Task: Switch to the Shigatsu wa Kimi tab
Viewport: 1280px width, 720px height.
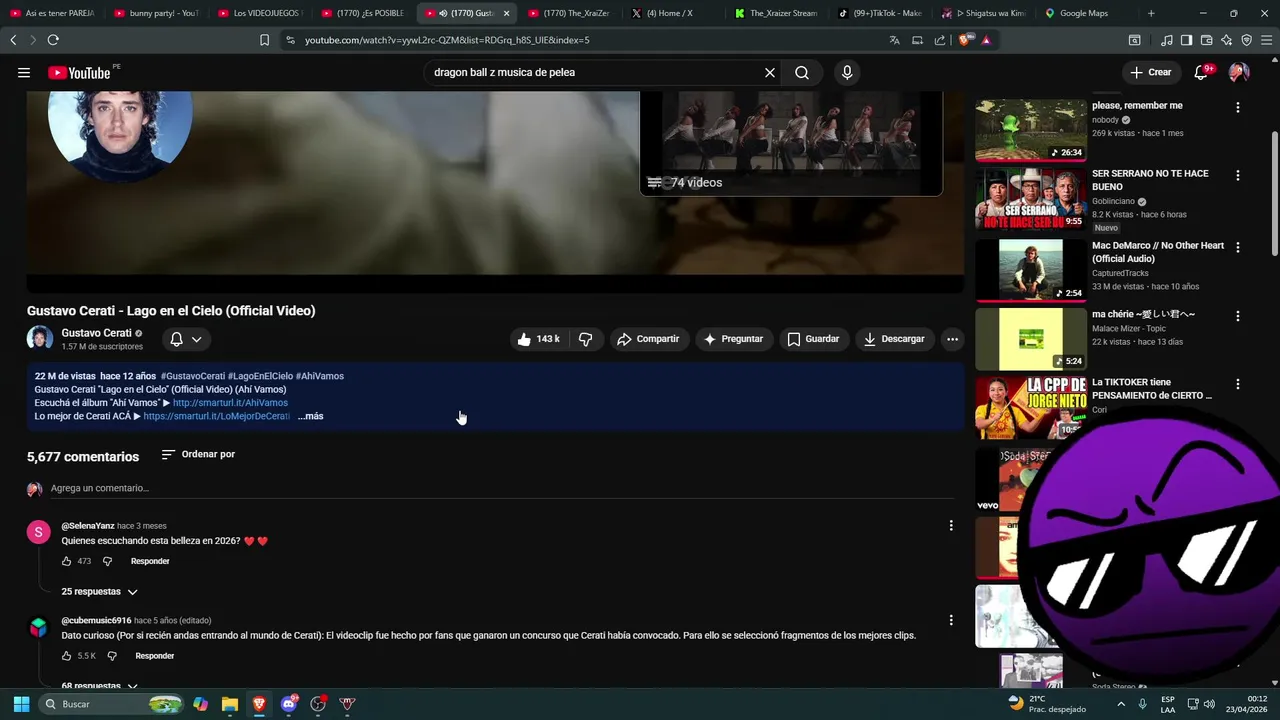Action: click(x=983, y=13)
